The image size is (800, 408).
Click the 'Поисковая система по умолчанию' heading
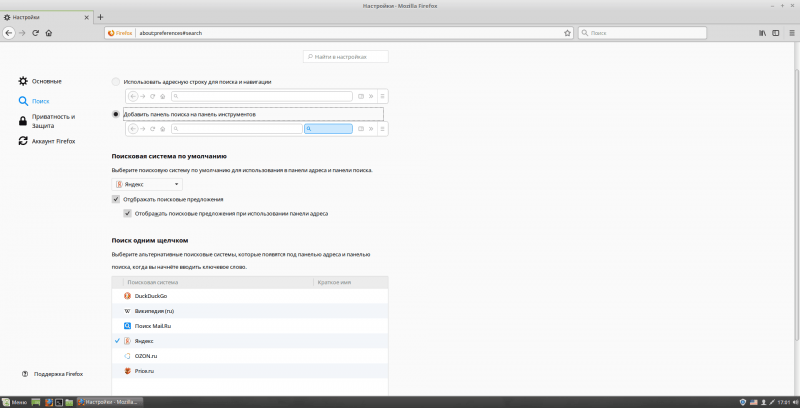[x=169, y=156]
